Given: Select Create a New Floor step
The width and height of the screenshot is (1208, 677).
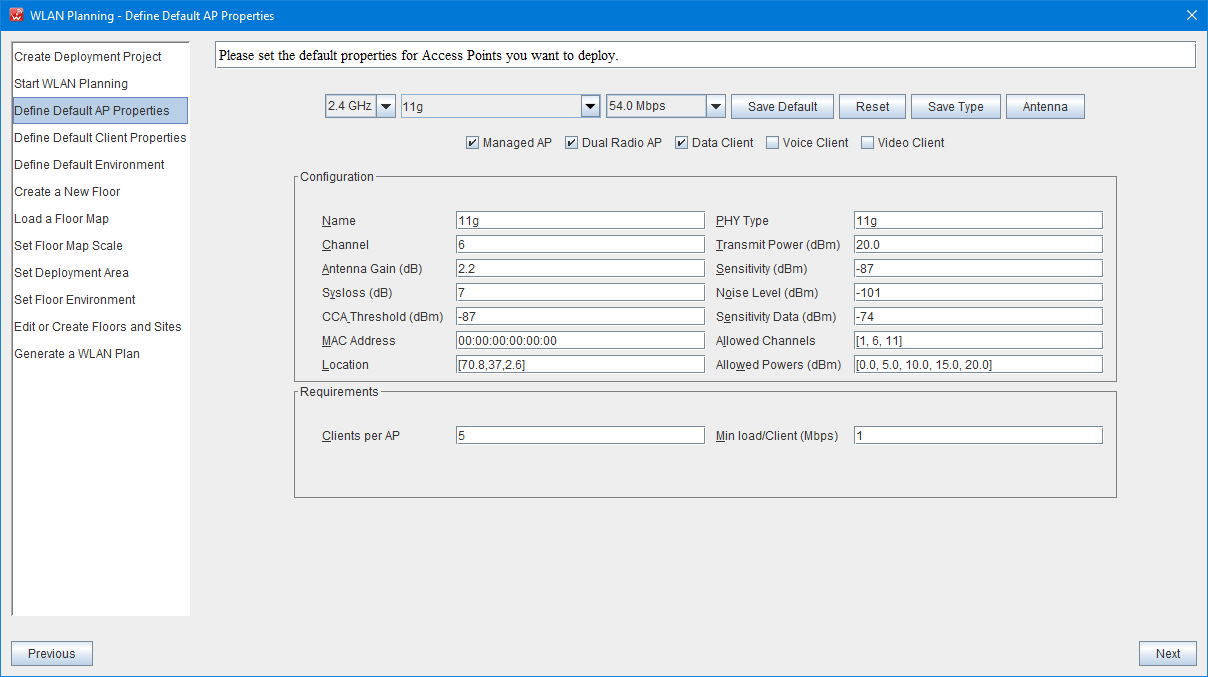Looking at the screenshot, I should click(x=100, y=192).
